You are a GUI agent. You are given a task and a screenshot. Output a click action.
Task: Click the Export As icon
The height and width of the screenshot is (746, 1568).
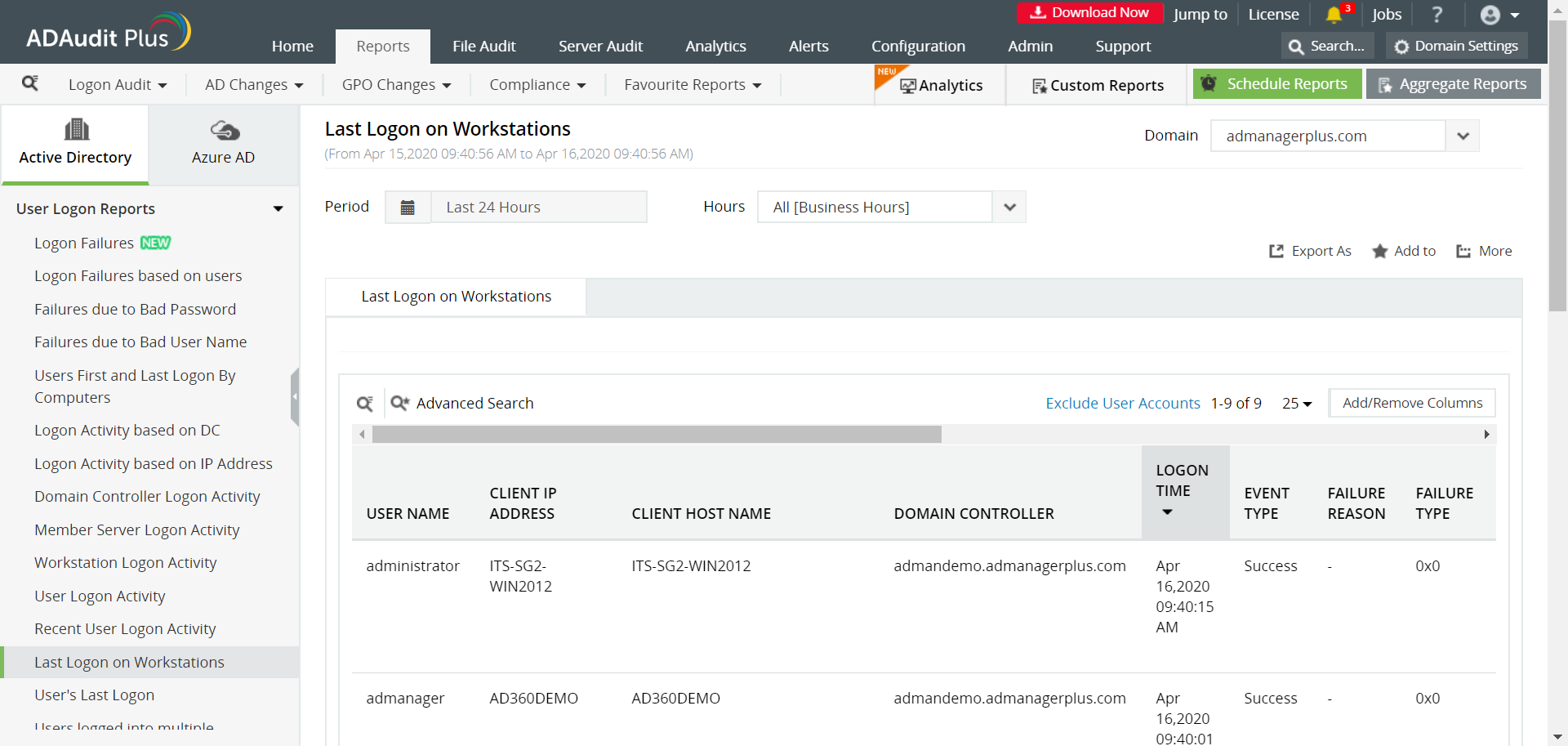point(1276,251)
